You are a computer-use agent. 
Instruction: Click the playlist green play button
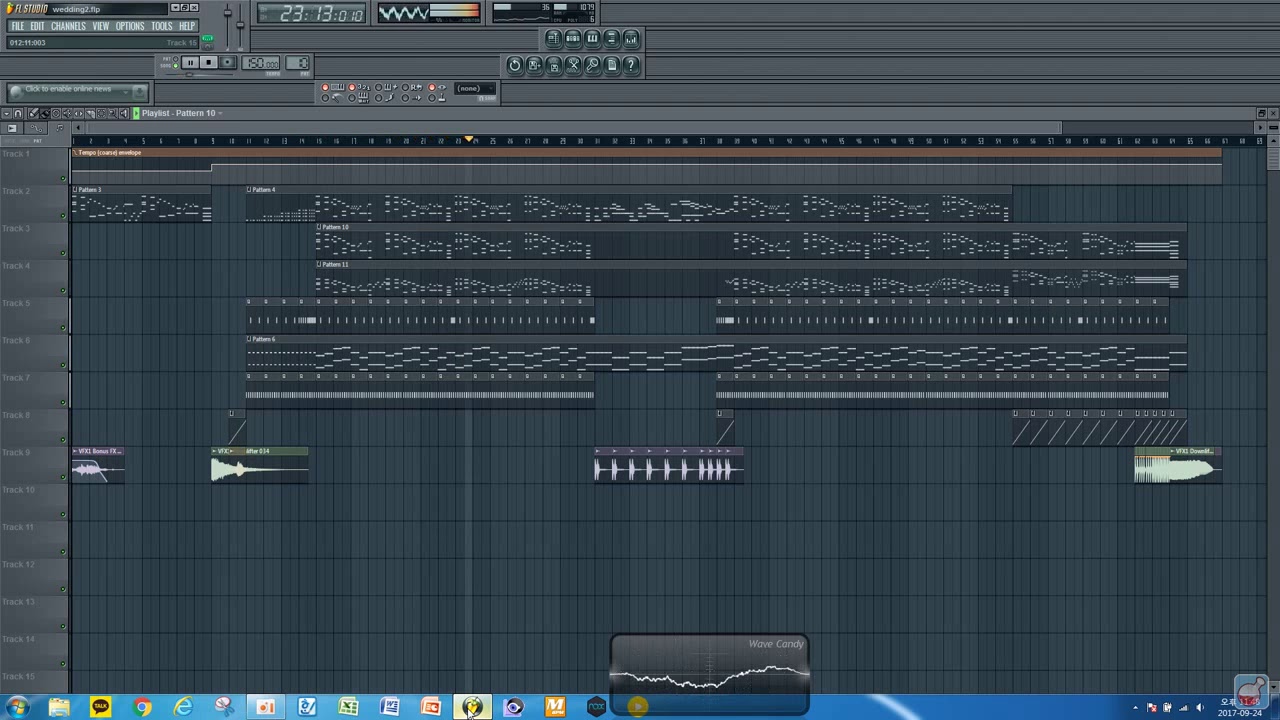pyautogui.click(x=136, y=113)
